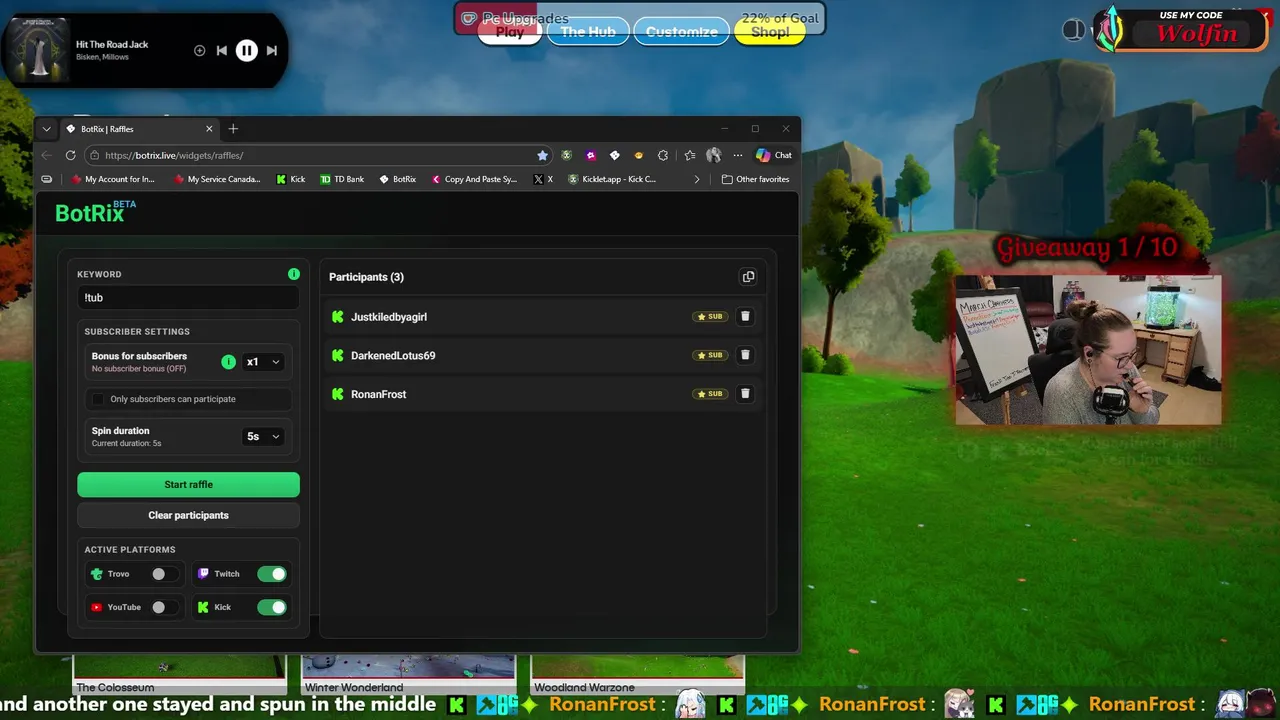The width and height of the screenshot is (1280, 720).
Task: Open the Other favorites folder
Action: (755, 179)
